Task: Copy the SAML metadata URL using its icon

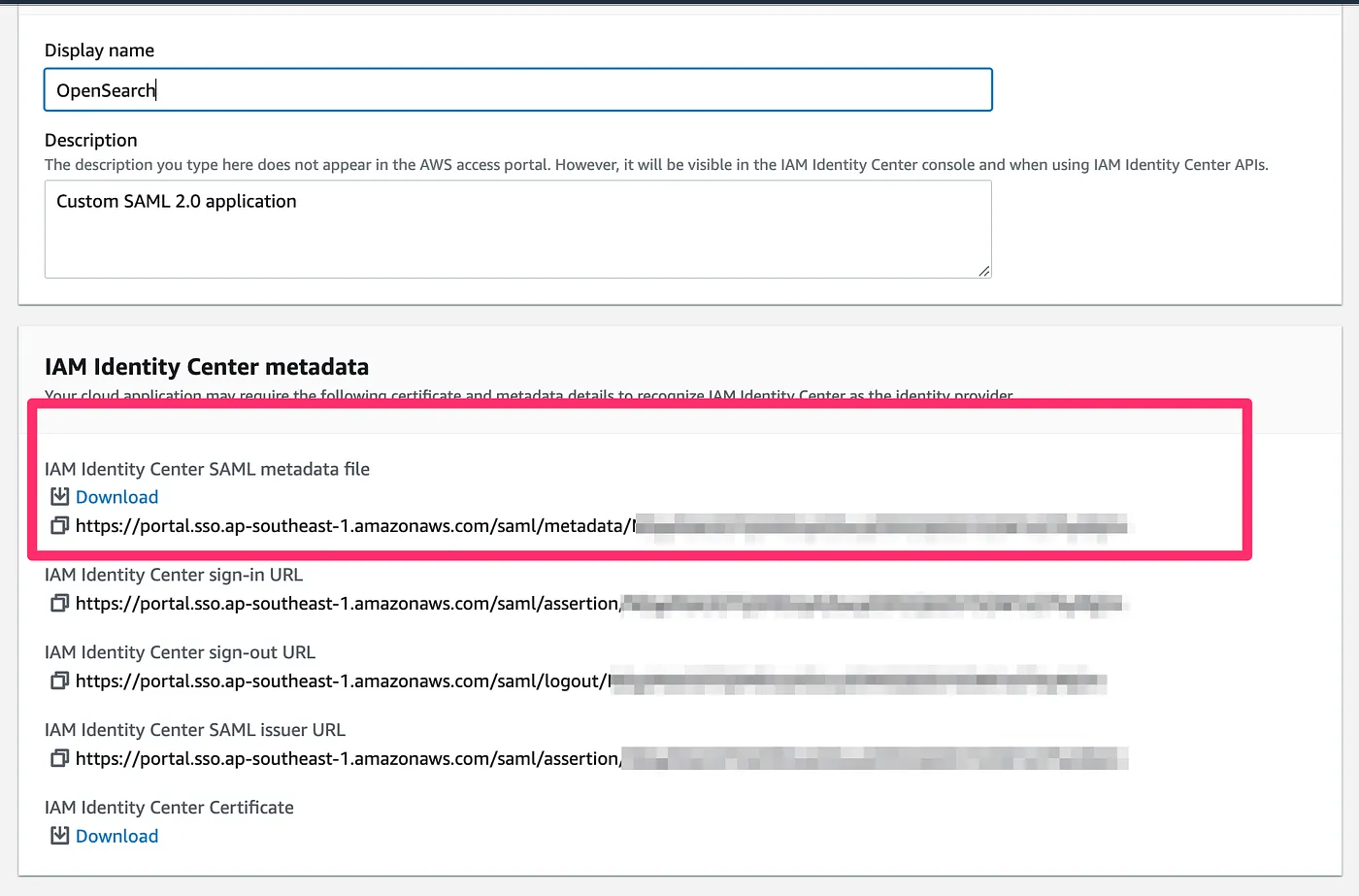Action: point(60,525)
